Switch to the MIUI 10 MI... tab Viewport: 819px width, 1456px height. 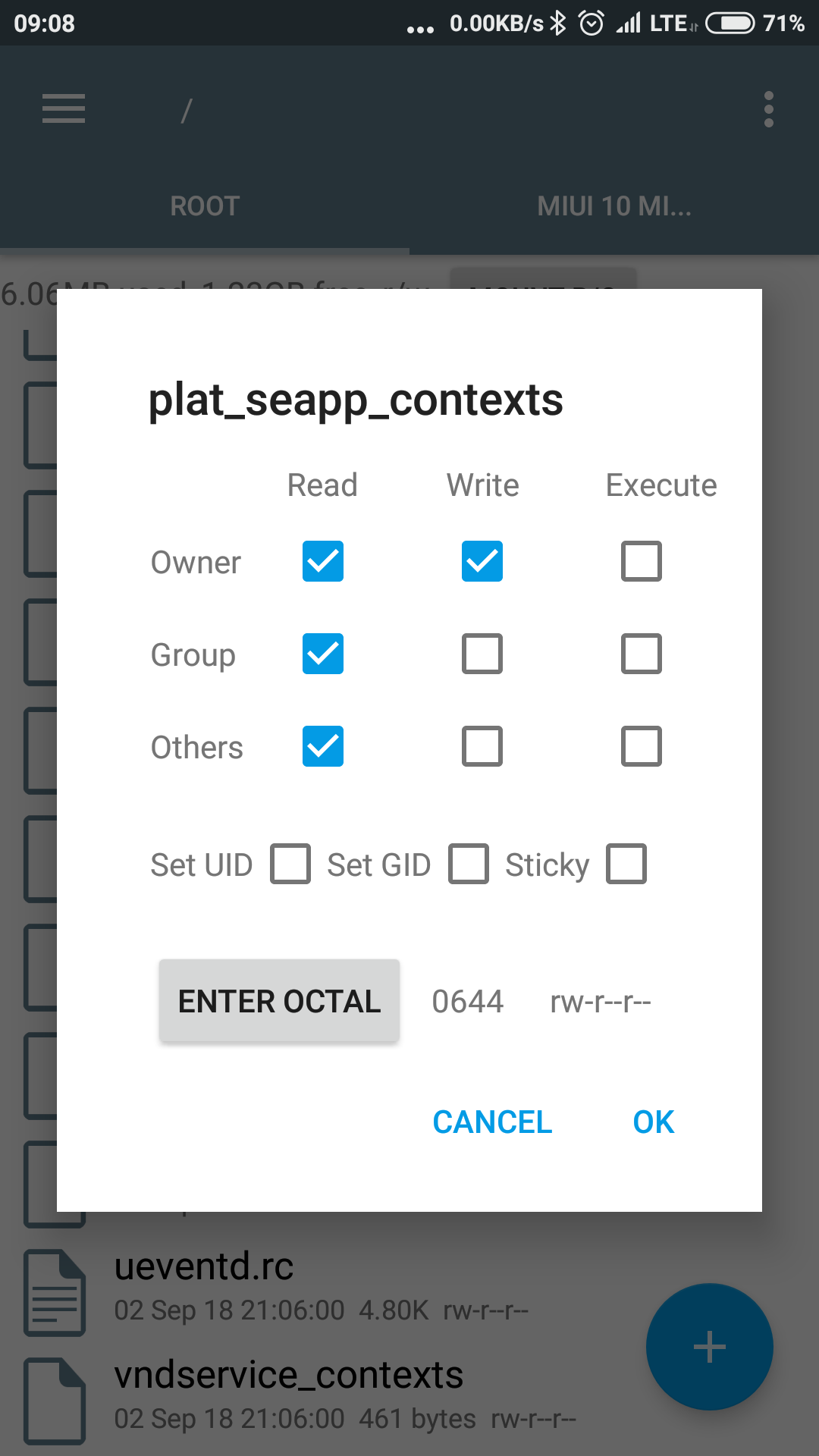coord(614,206)
